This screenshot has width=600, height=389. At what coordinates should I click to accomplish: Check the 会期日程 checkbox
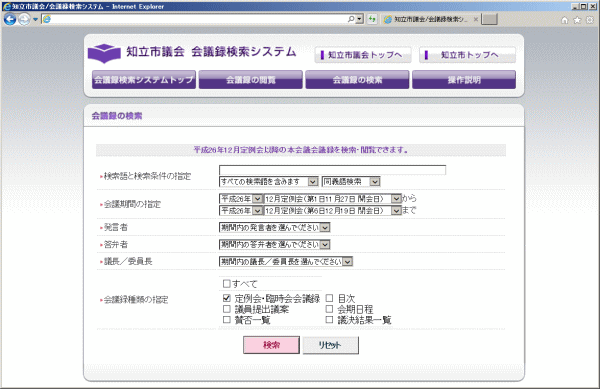click(329, 309)
